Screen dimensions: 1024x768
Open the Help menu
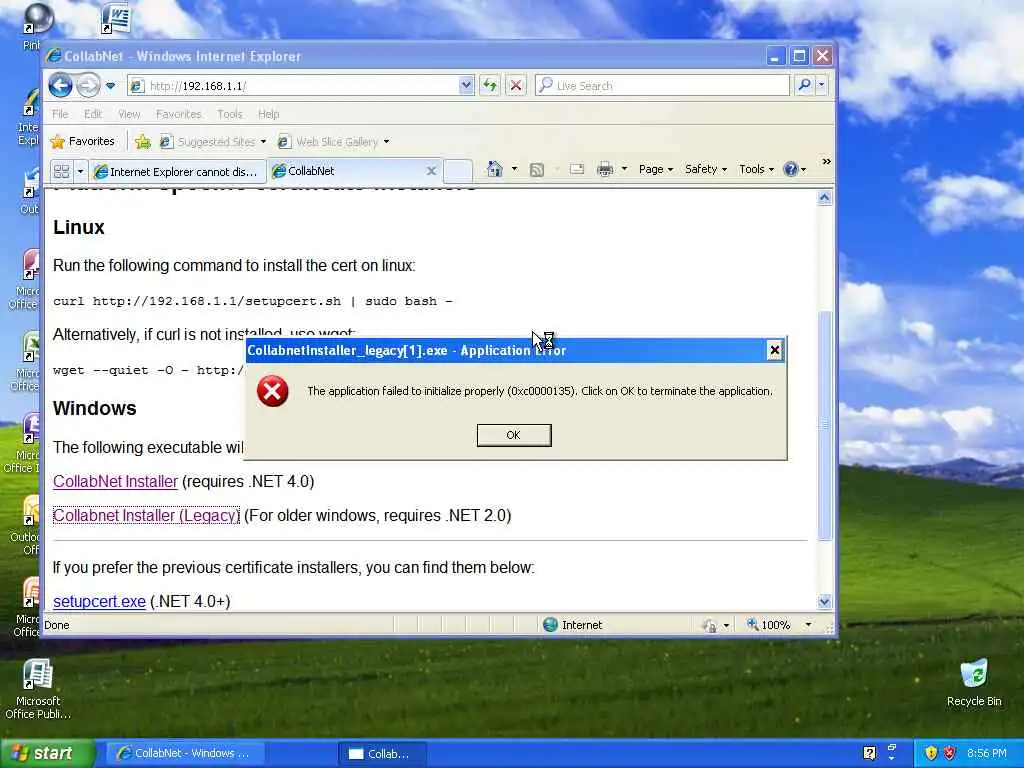268,114
